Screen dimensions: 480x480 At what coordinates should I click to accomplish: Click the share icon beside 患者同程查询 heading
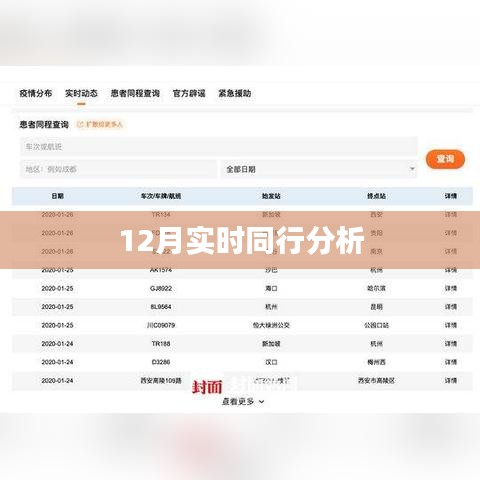click(x=80, y=124)
